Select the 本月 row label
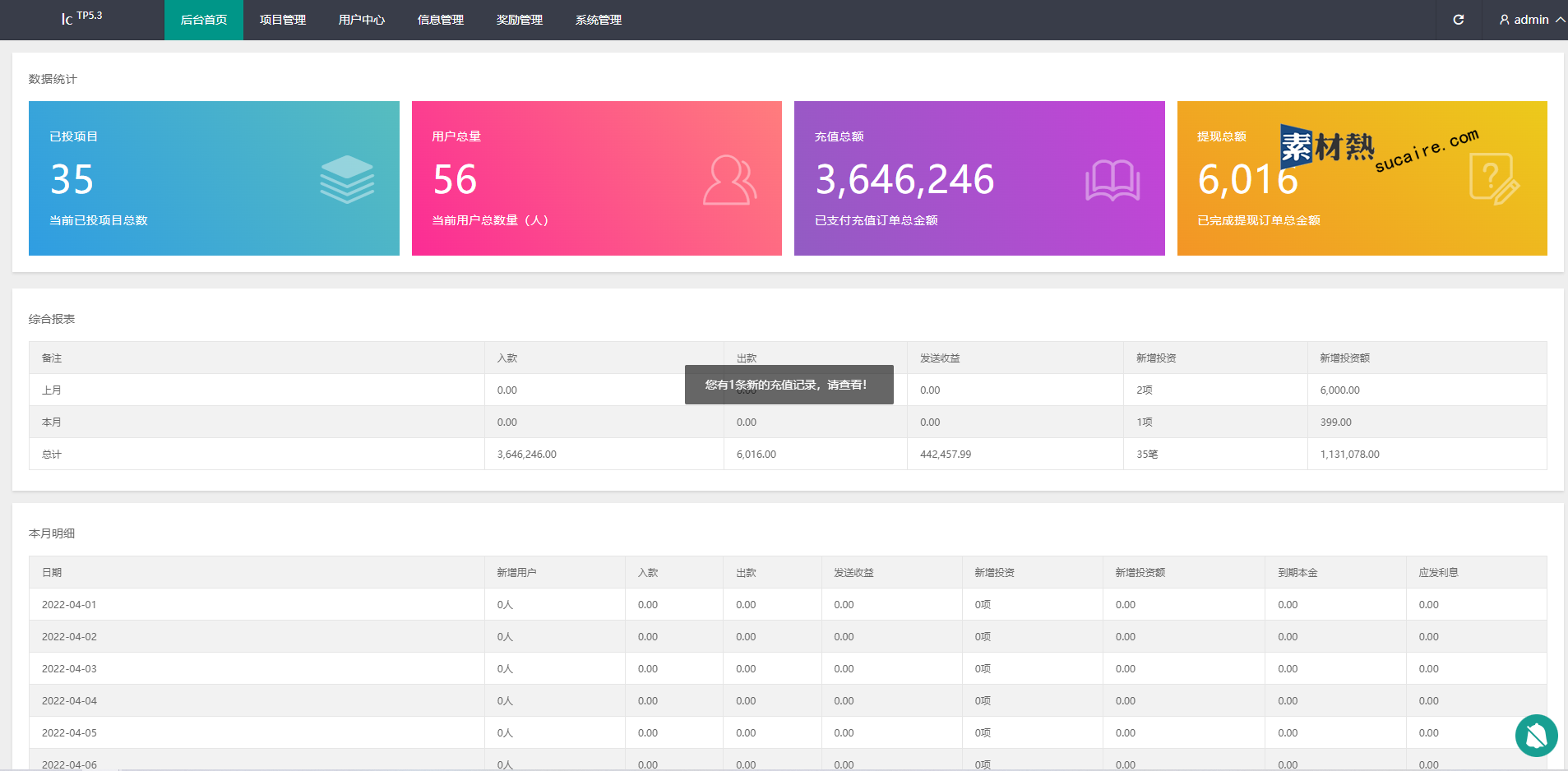Viewport: 1568px width, 771px height. pos(52,422)
